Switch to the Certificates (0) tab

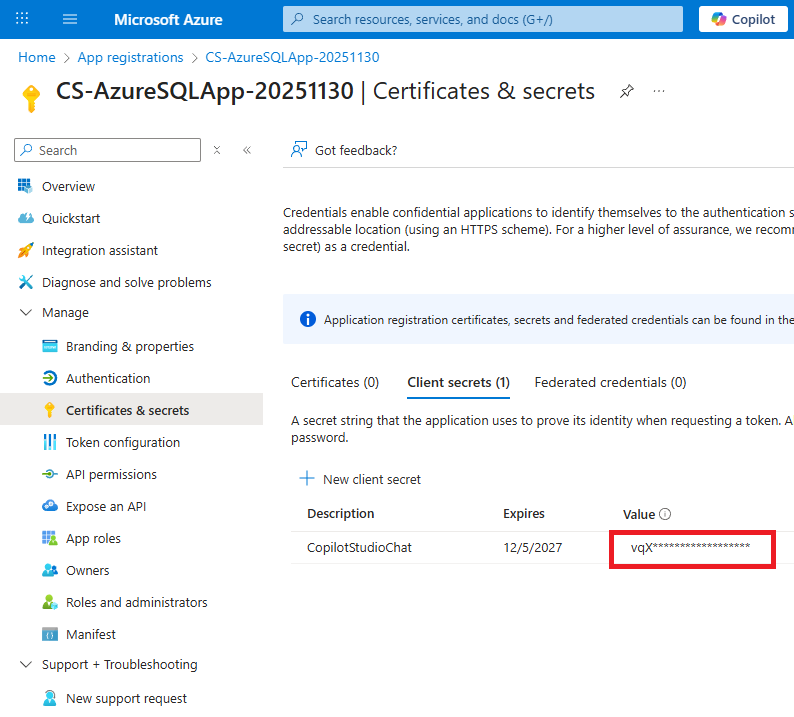[335, 382]
